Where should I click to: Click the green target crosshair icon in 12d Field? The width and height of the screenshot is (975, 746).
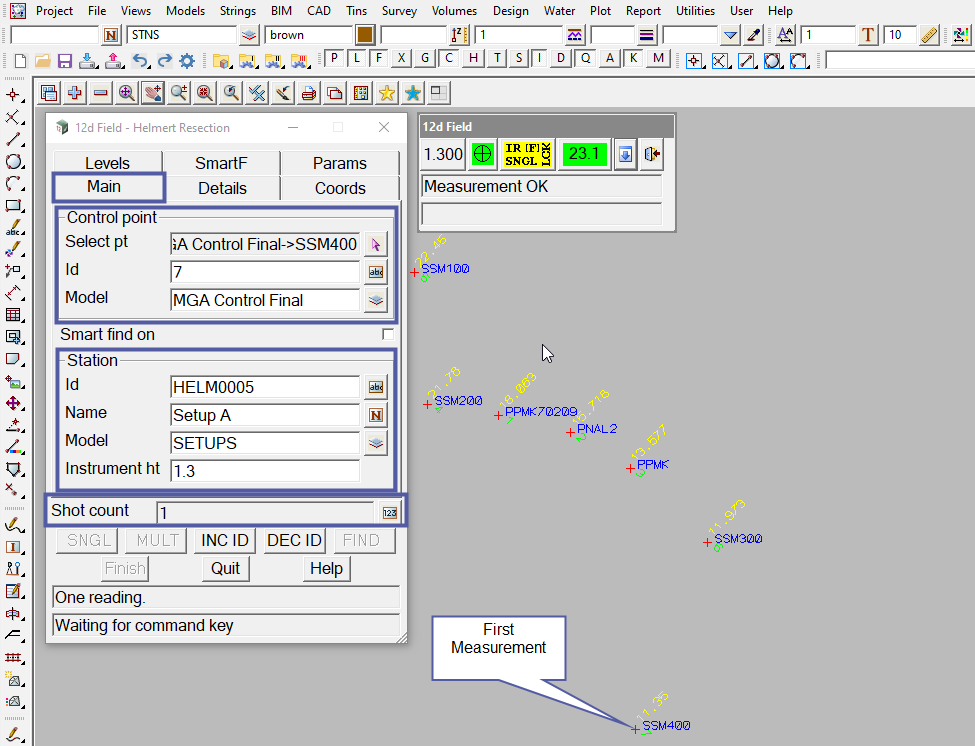point(483,155)
